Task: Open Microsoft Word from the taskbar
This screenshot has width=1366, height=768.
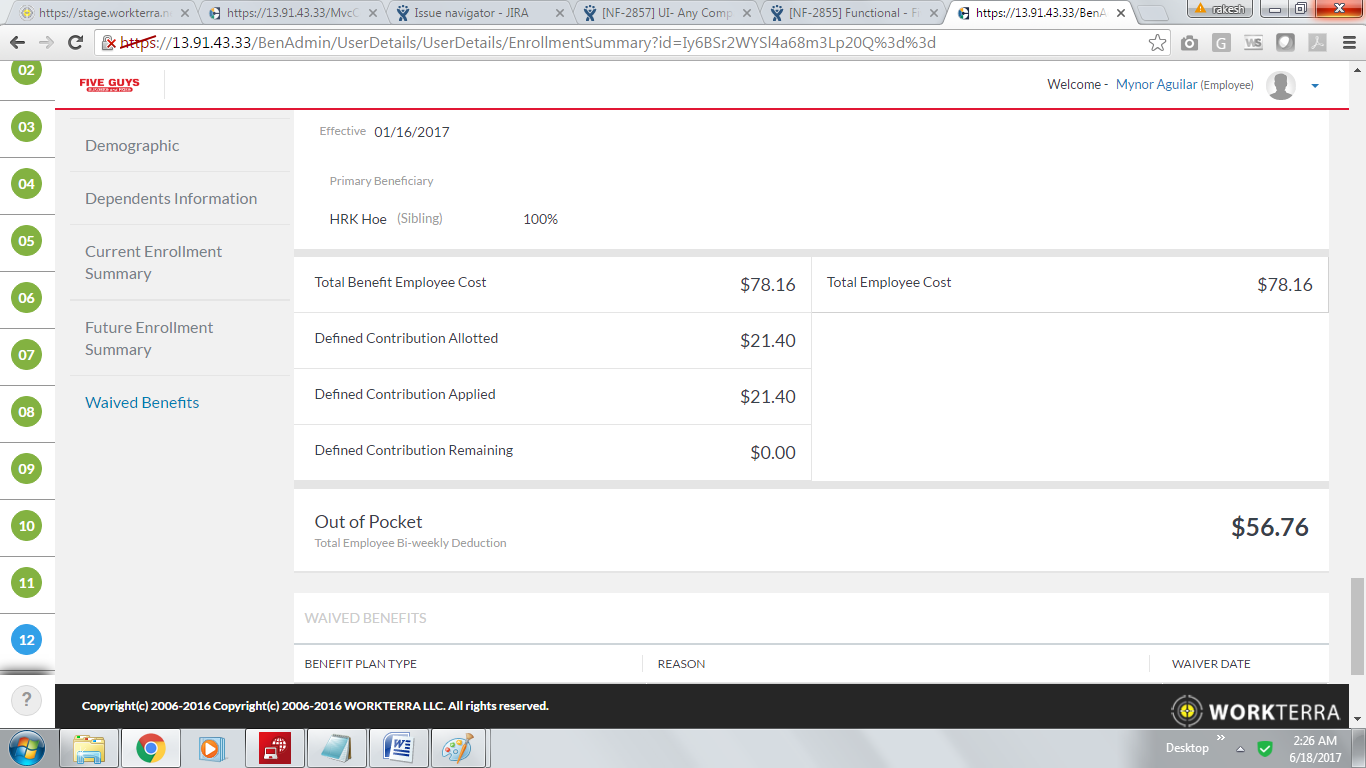Action: coord(398,748)
